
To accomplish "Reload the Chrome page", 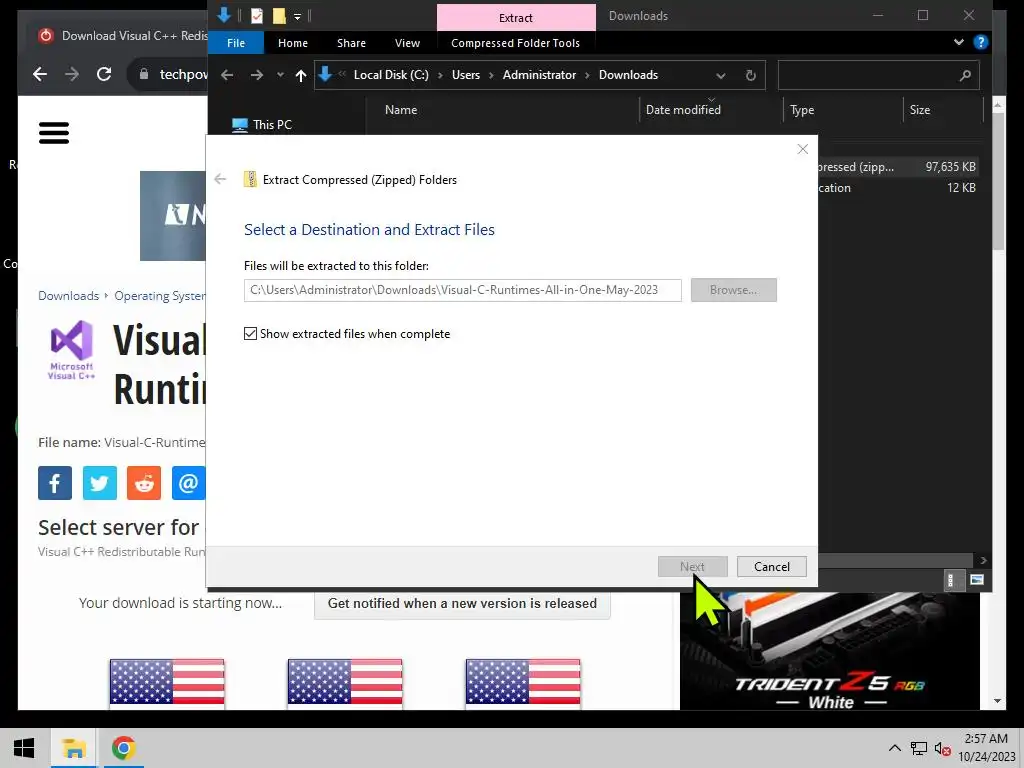I will pos(104,74).
